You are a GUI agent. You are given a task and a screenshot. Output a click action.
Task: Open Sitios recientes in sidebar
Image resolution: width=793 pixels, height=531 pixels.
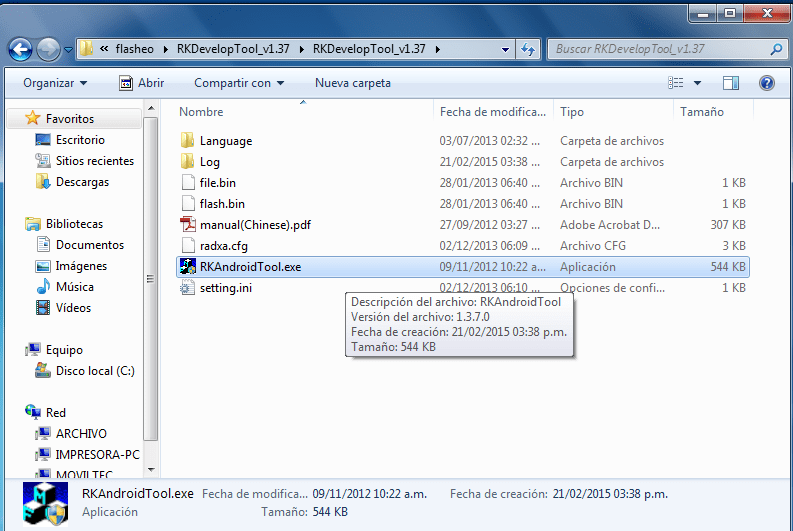click(x=85, y=161)
